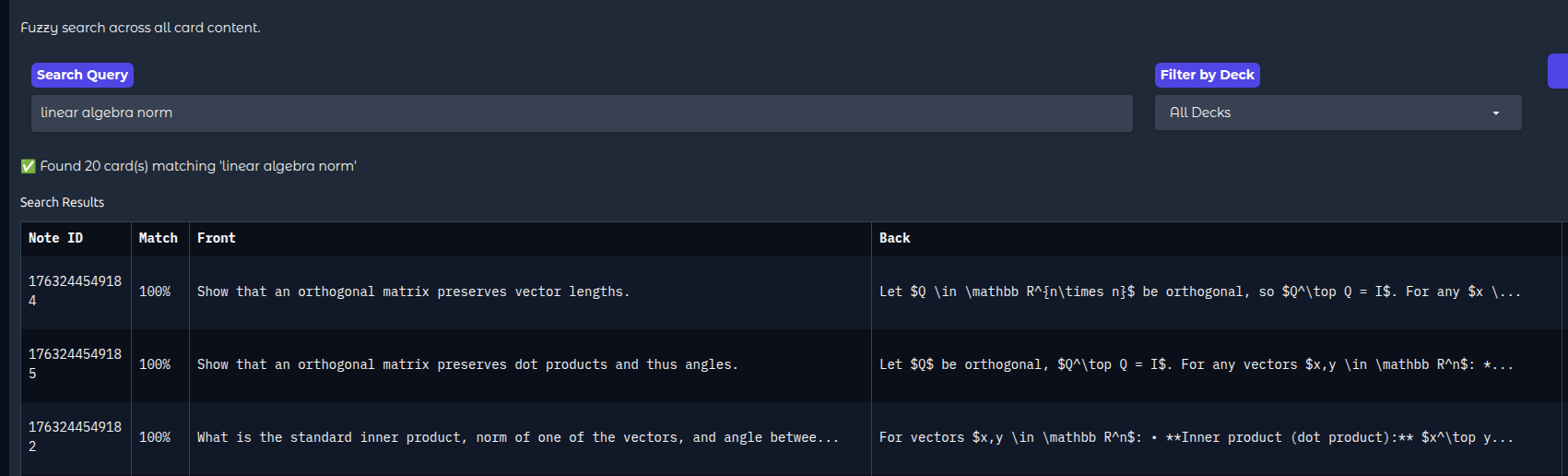Click the Search Results heading
The width and height of the screenshot is (1568, 476).
[x=62, y=202]
